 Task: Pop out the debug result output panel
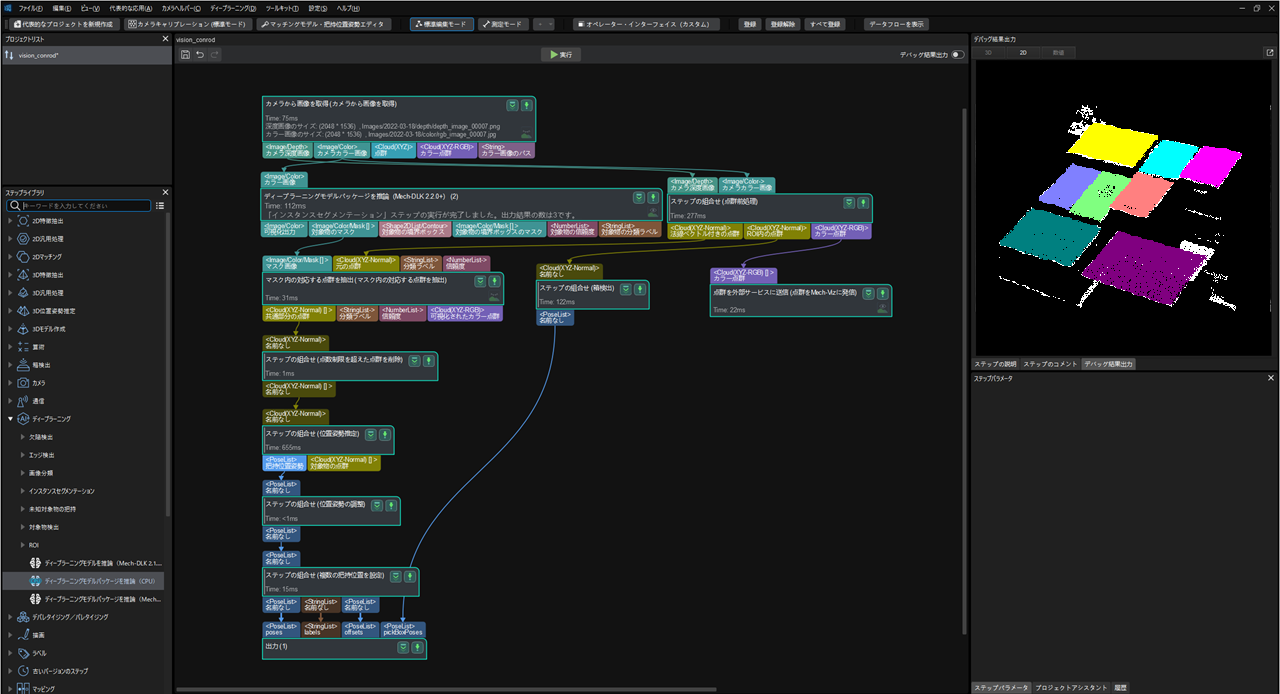(1270, 52)
